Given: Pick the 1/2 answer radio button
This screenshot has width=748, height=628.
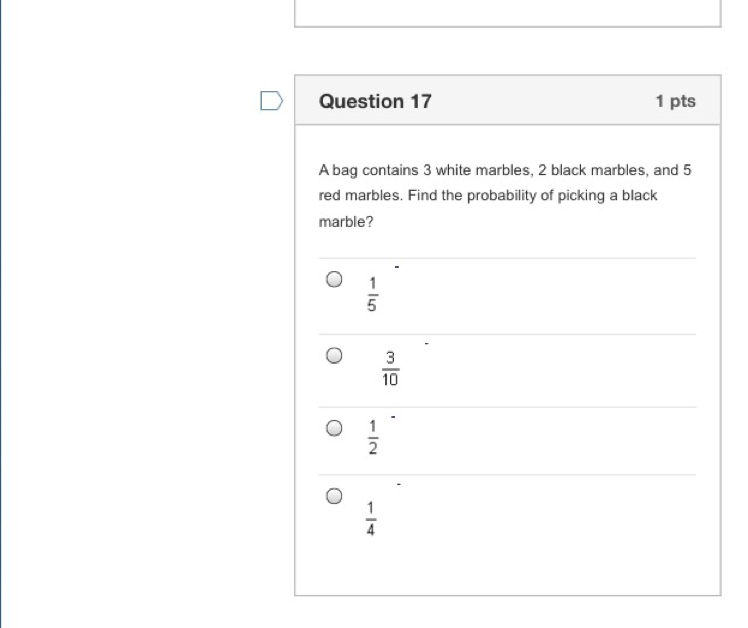Looking at the screenshot, I should coord(334,428).
